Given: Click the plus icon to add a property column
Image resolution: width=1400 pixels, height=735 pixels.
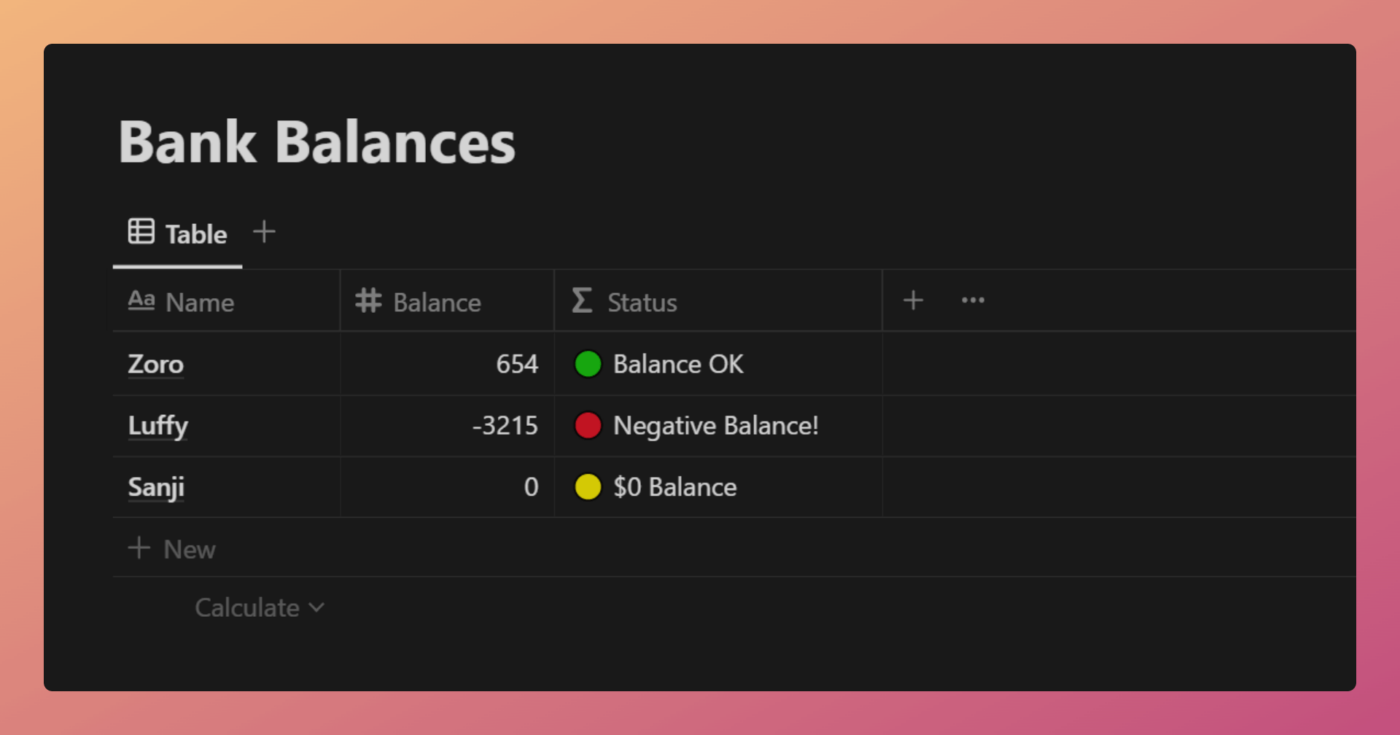Looking at the screenshot, I should point(913,301).
